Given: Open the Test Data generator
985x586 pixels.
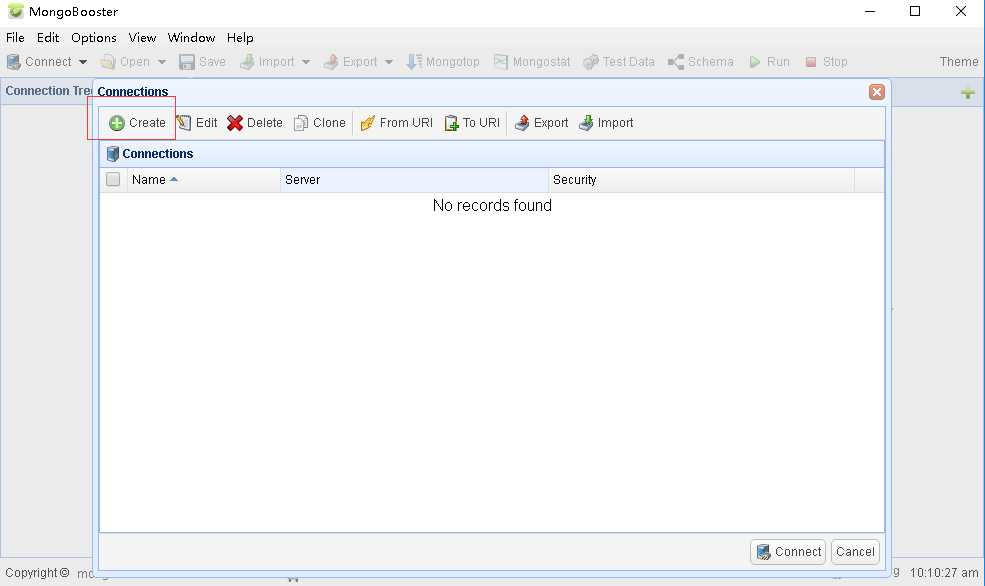Looking at the screenshot, I should click(x=619, y=62).
